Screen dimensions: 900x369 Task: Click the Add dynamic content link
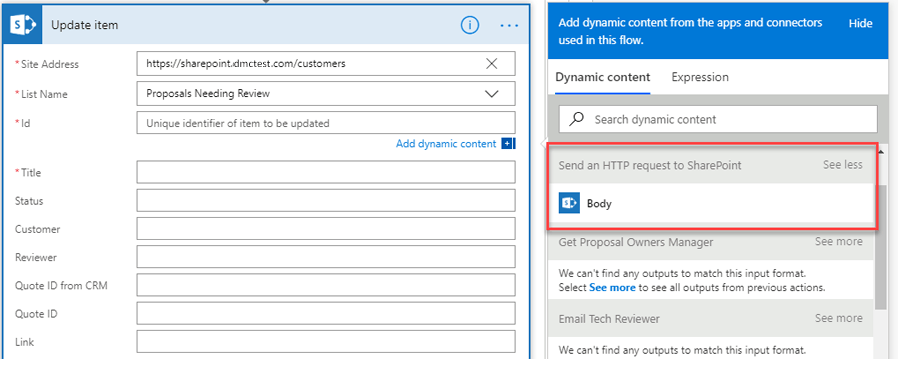pos(446,143)
